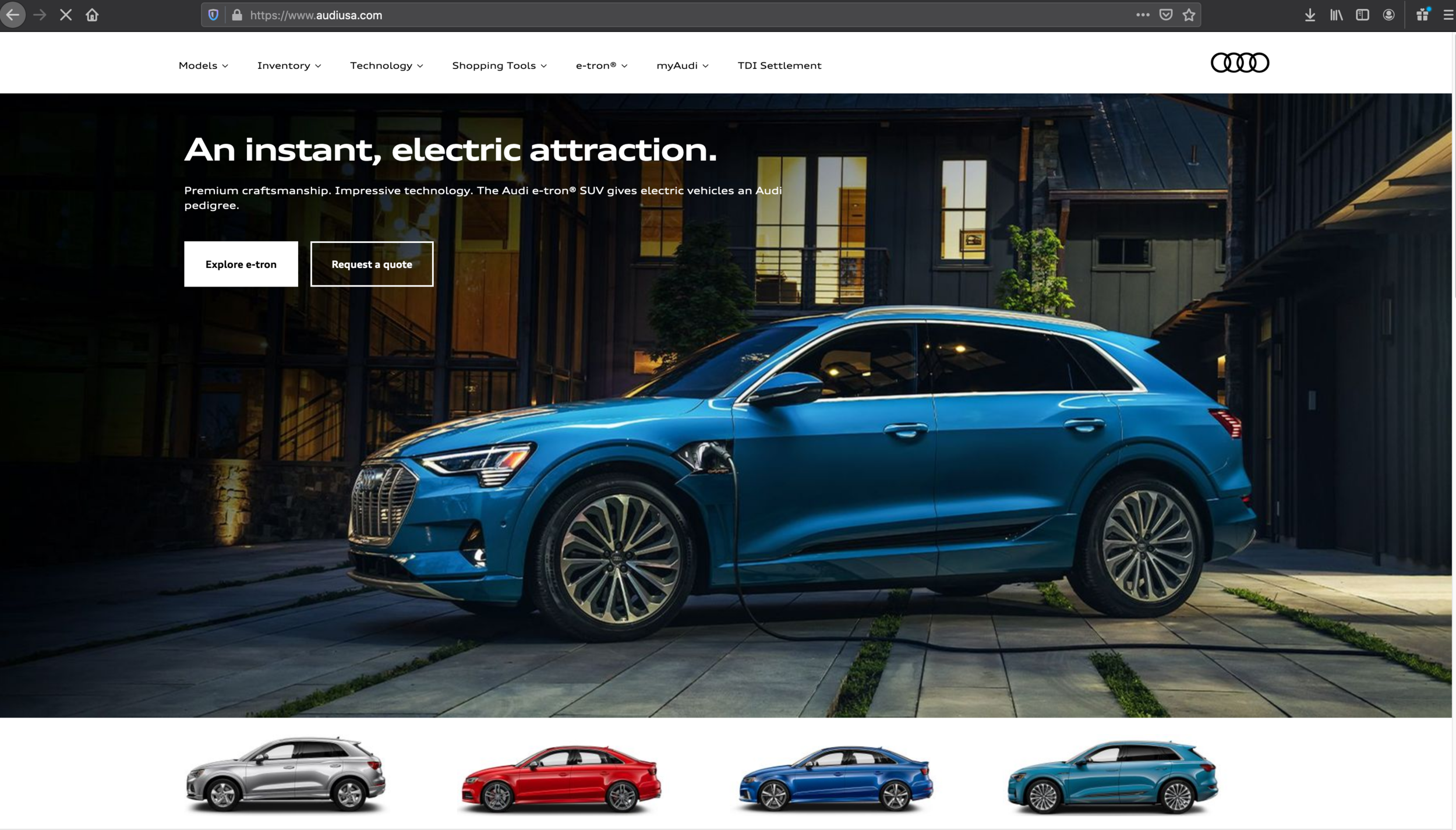
Task: Click the padlock site security icon
Action: pos(236,15)
